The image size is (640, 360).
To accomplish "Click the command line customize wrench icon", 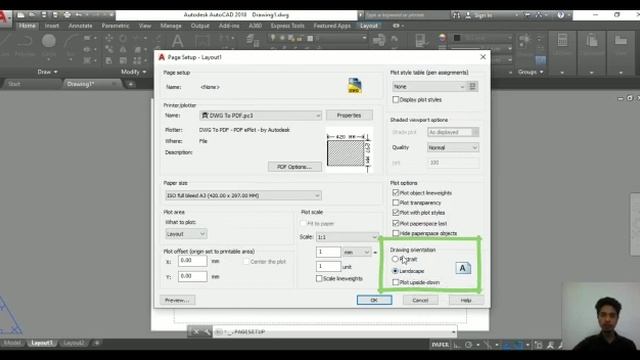I will [x=207, y=332].
